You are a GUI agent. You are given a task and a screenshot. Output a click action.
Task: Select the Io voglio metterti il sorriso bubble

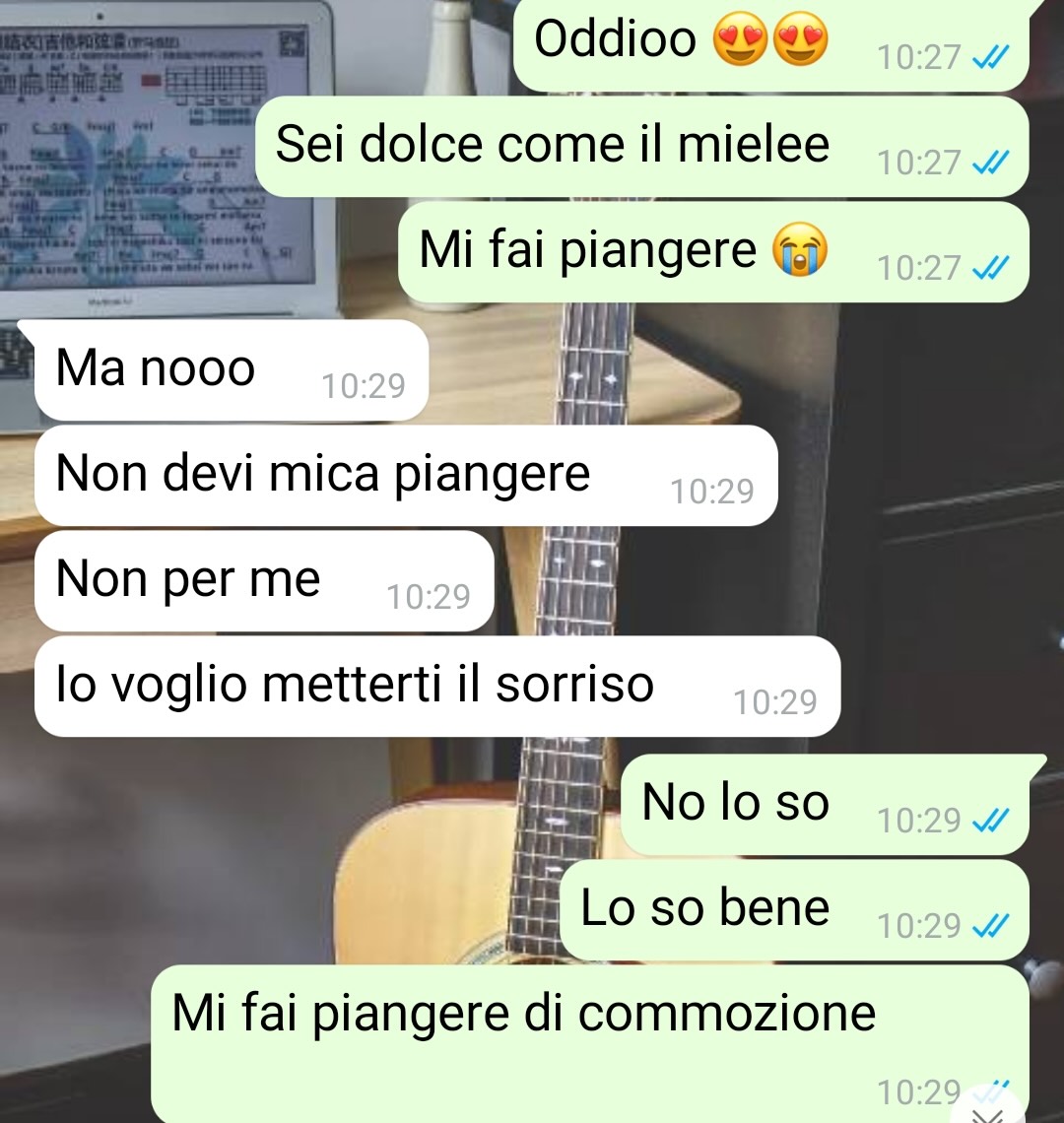[437, 686]
